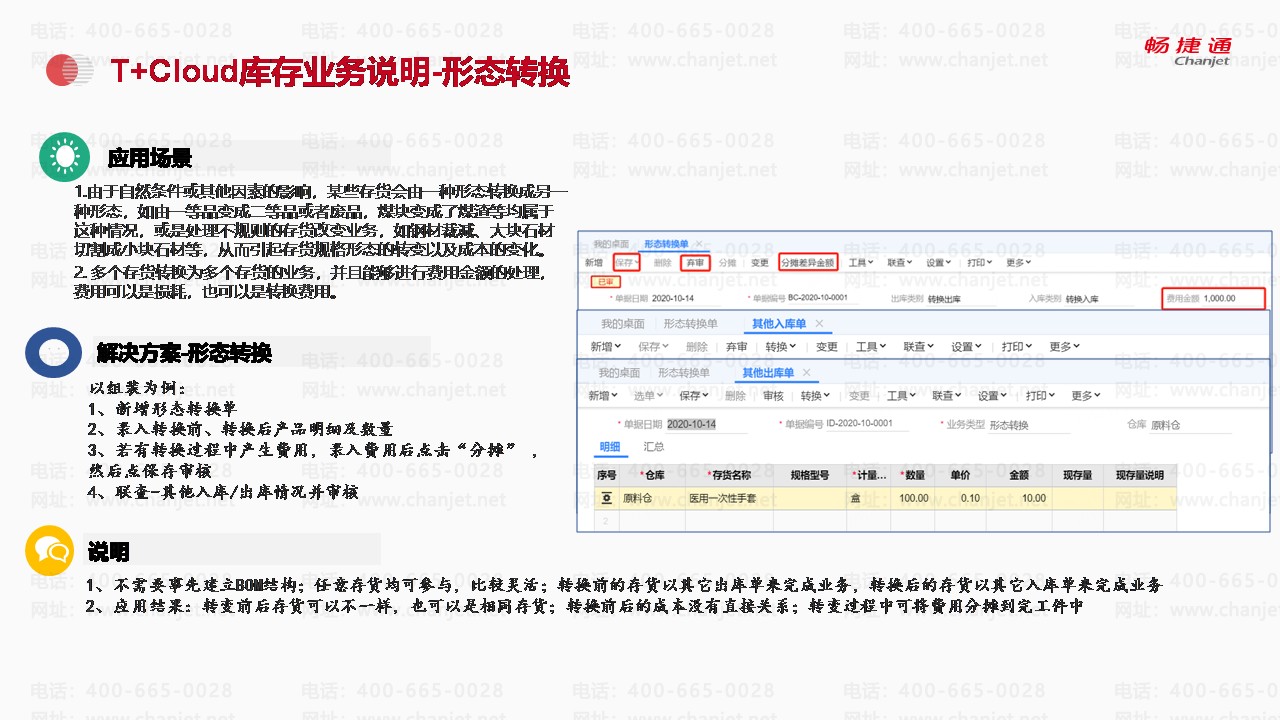Expand 工具 menu in the 形态转换单 toolbar
The width and height of the screenshot is (1280, 720).
coord(861,263)
